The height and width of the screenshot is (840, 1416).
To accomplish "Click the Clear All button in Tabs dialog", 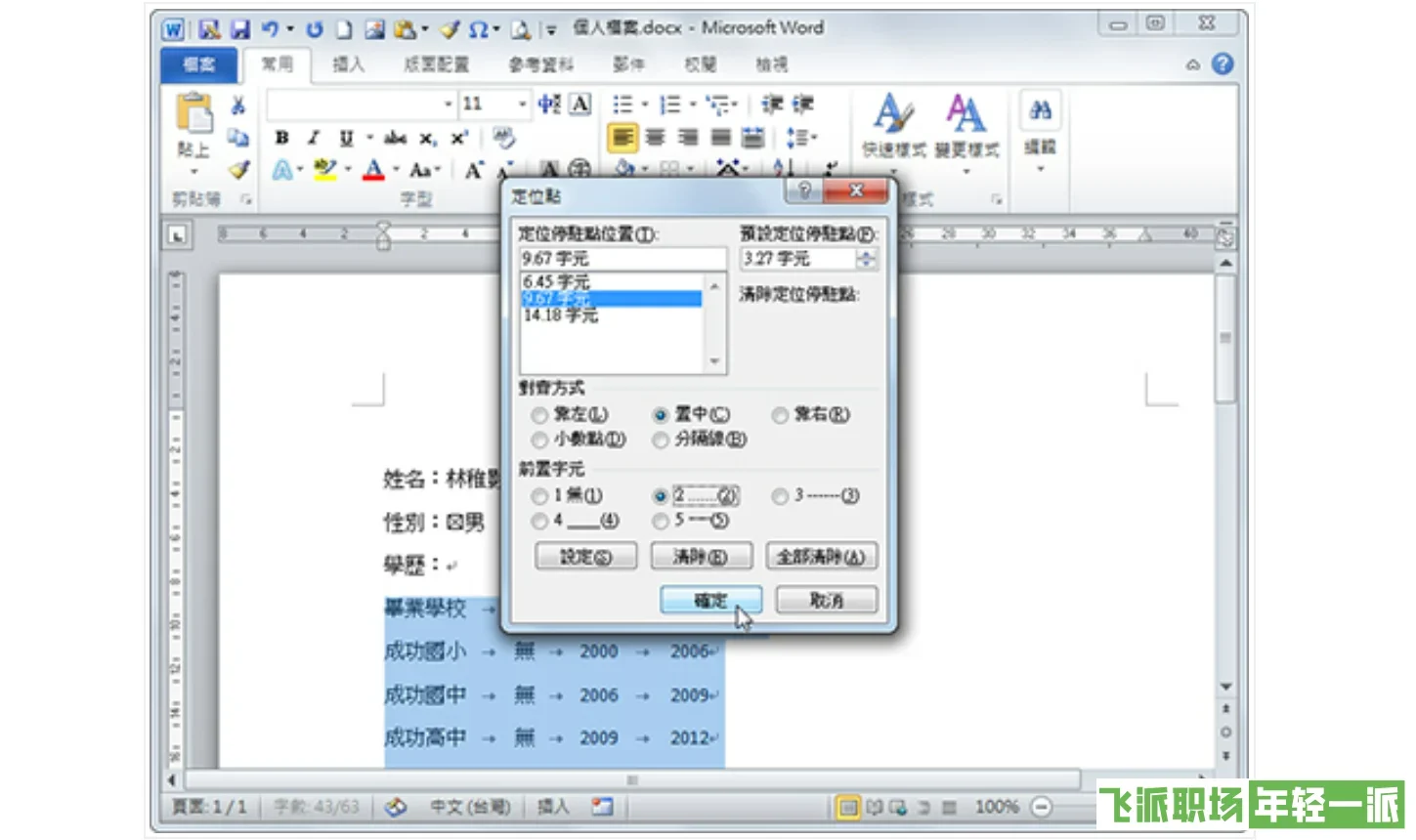I will 821,557.
